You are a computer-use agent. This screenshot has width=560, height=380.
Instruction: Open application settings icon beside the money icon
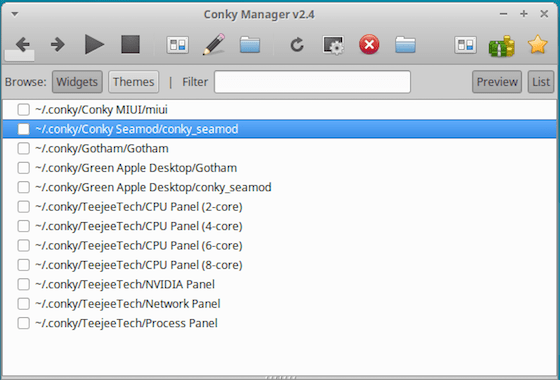point(465,45)
